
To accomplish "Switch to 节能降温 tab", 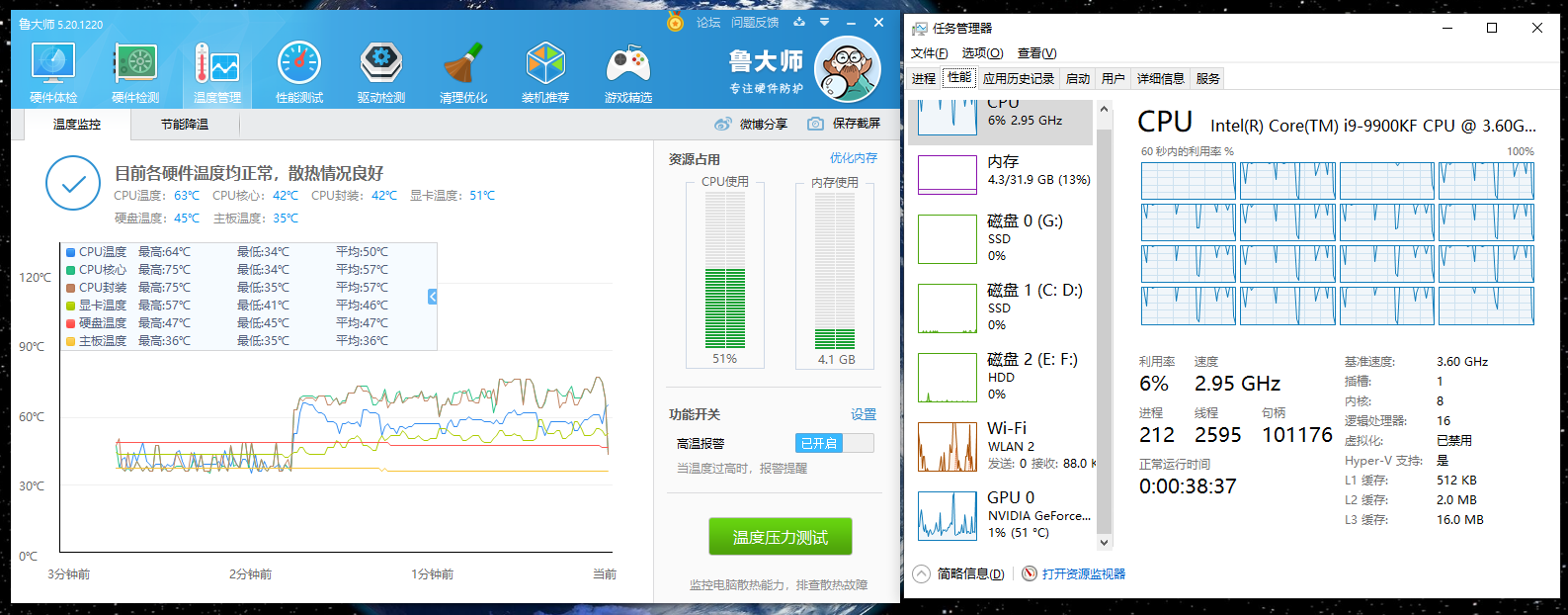I will pos(185,125).
